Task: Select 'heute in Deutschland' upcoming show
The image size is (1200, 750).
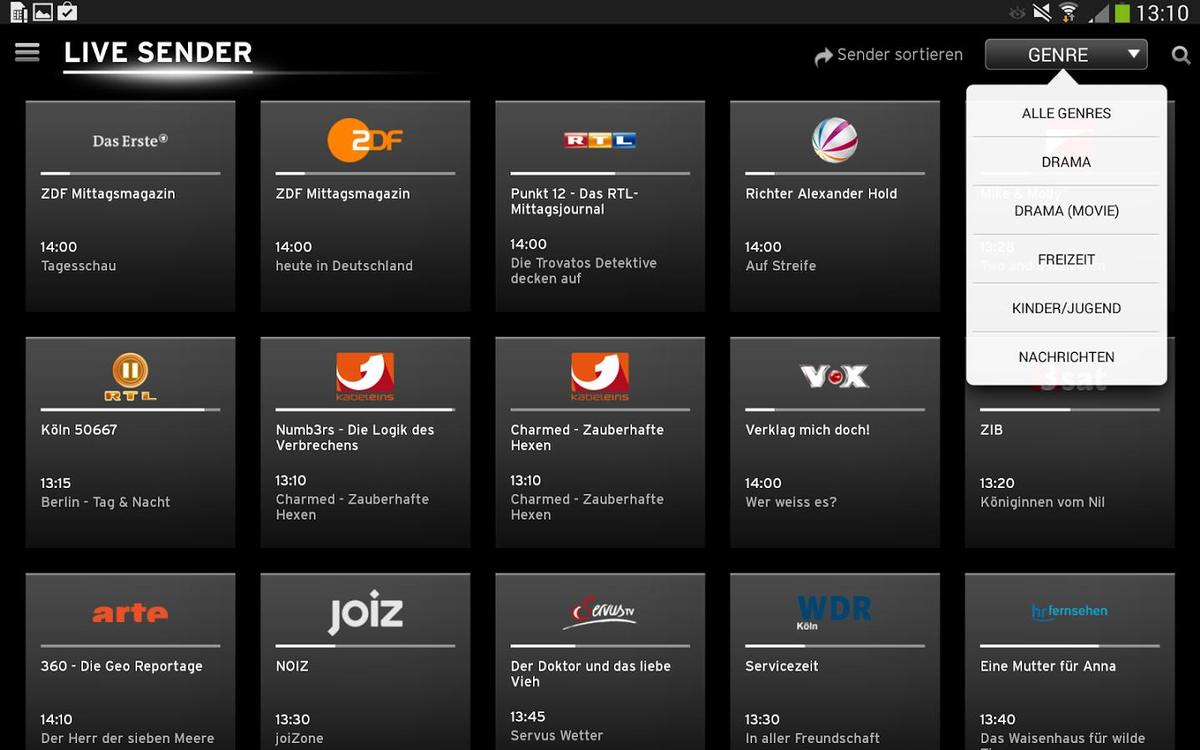Action: point(344,266)
